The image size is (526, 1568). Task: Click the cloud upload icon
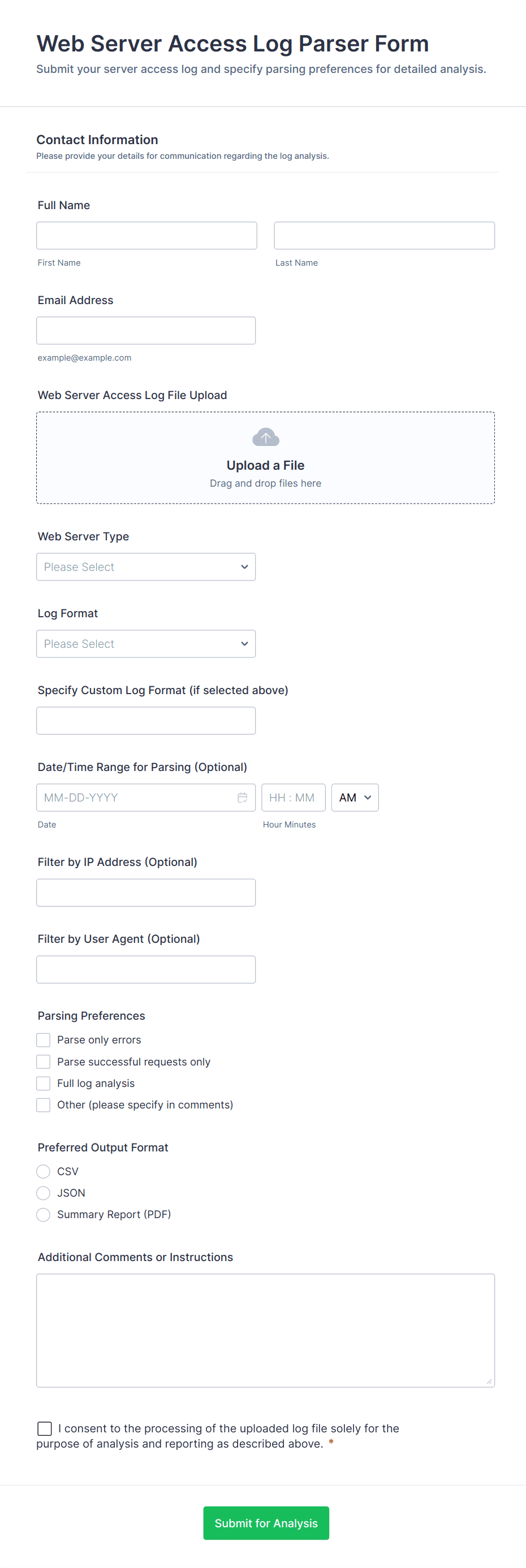pyautogui.click(x=265, y=437)
